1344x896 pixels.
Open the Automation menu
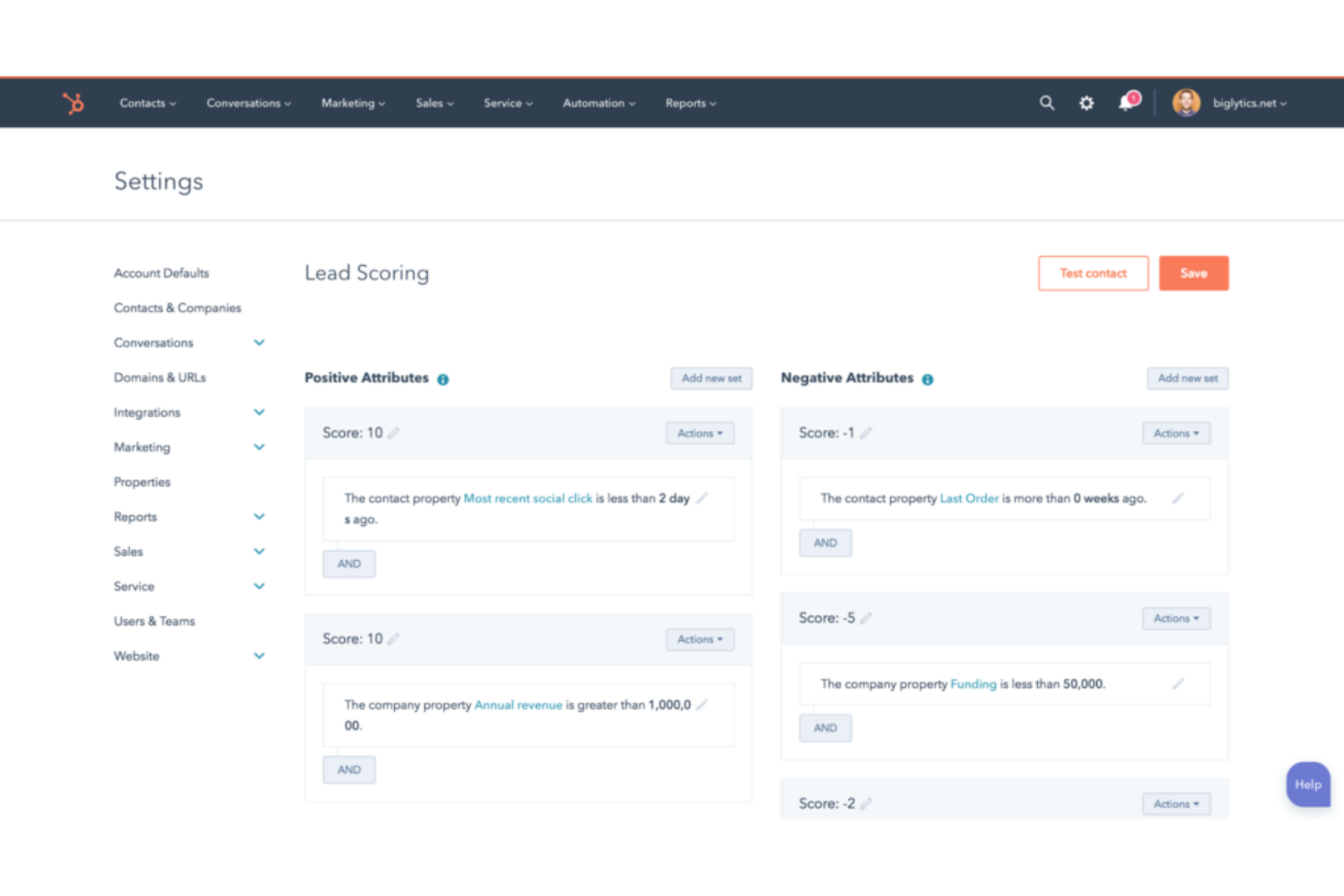(x=598, y=103)
